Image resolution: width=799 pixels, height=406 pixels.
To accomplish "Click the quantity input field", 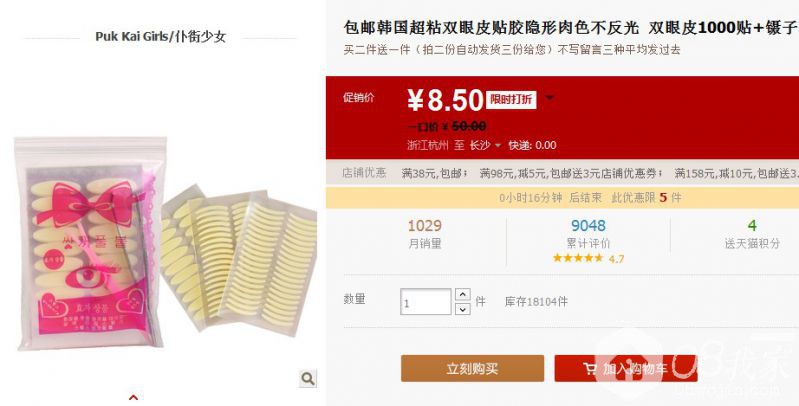I will click(425, 302).
